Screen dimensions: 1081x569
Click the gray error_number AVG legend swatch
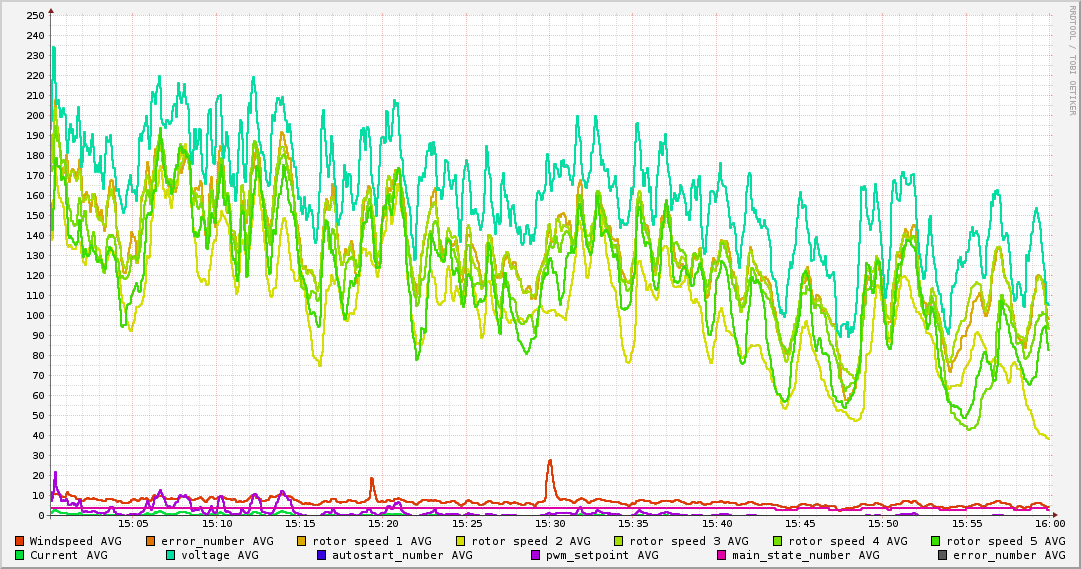(x=942, y=555)
